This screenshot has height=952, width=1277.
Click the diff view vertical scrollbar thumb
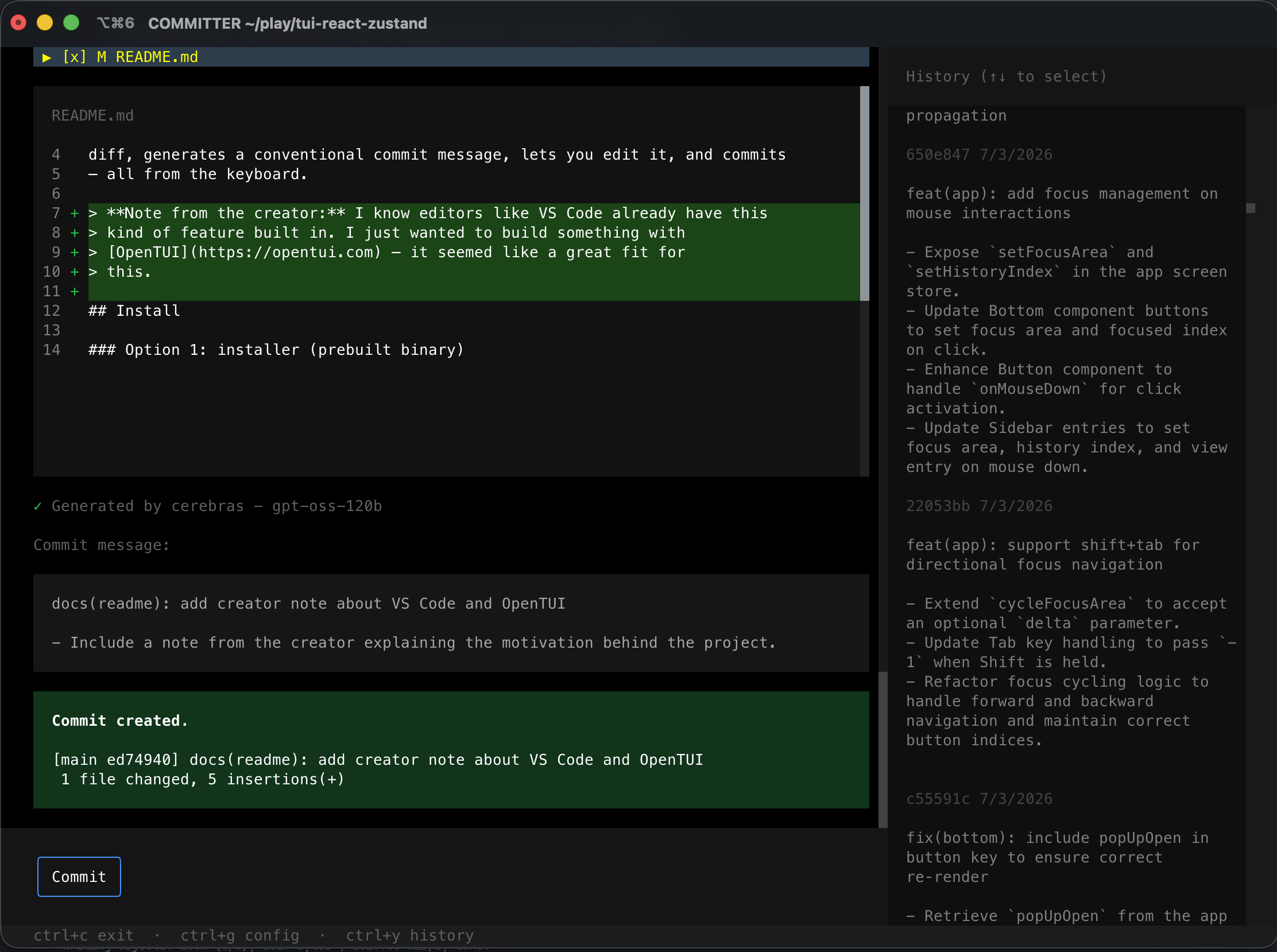tap(864, 194)
